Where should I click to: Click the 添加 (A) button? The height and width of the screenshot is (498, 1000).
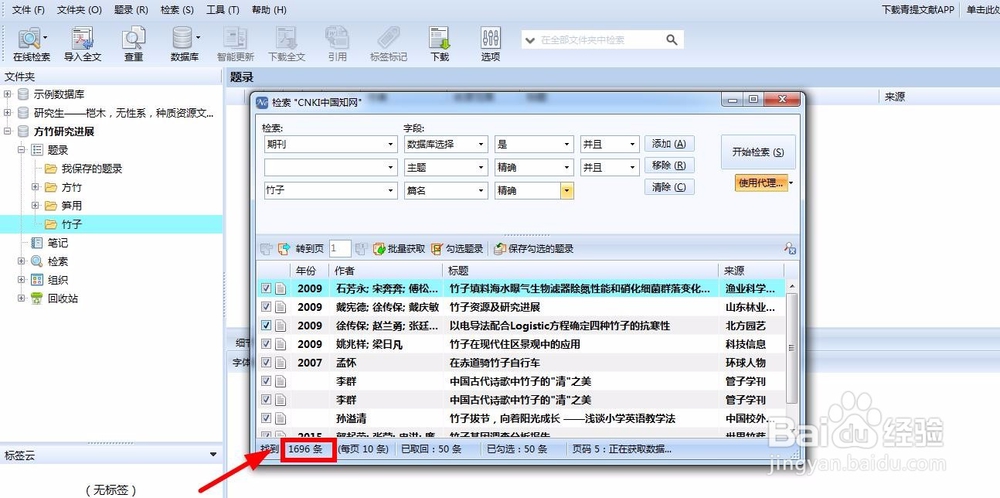pos(669,143)
